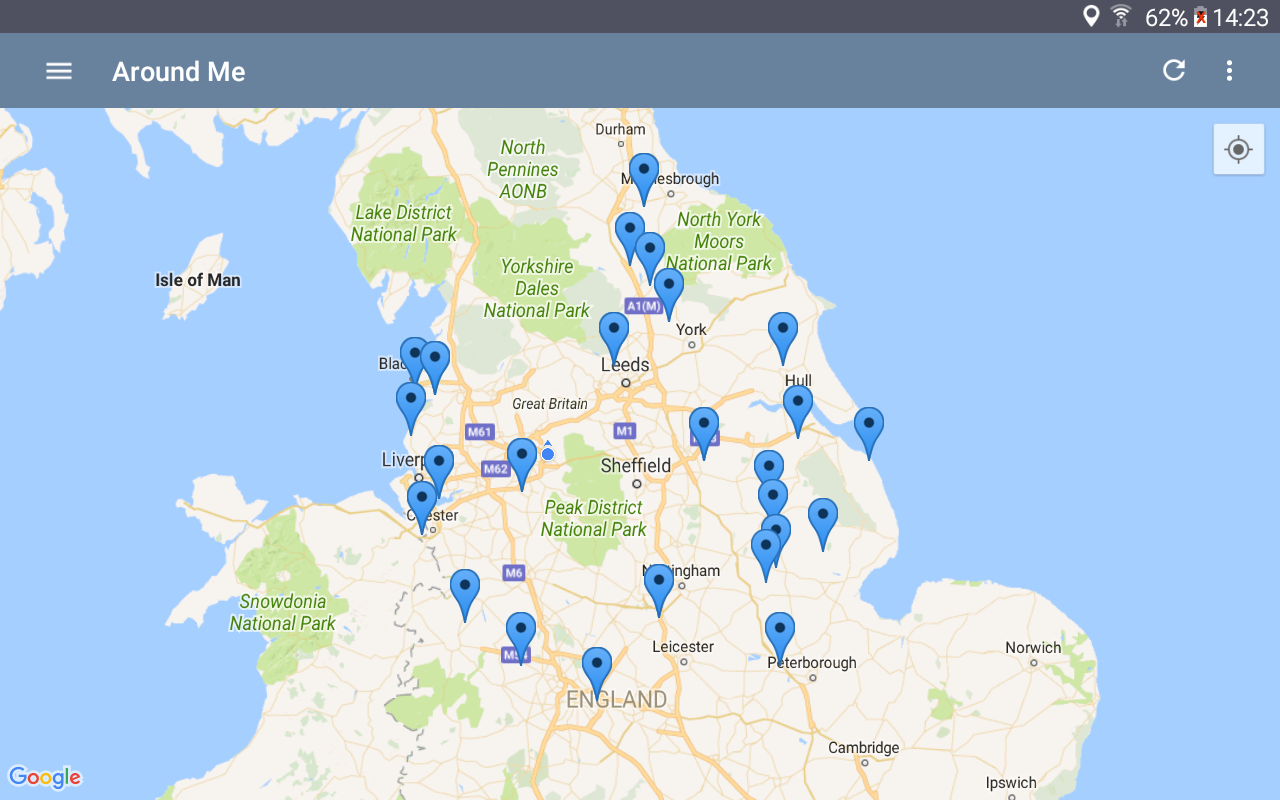Tap the pin at Nottingham
Screen dimensions: 1280x800
coord(659,590)
